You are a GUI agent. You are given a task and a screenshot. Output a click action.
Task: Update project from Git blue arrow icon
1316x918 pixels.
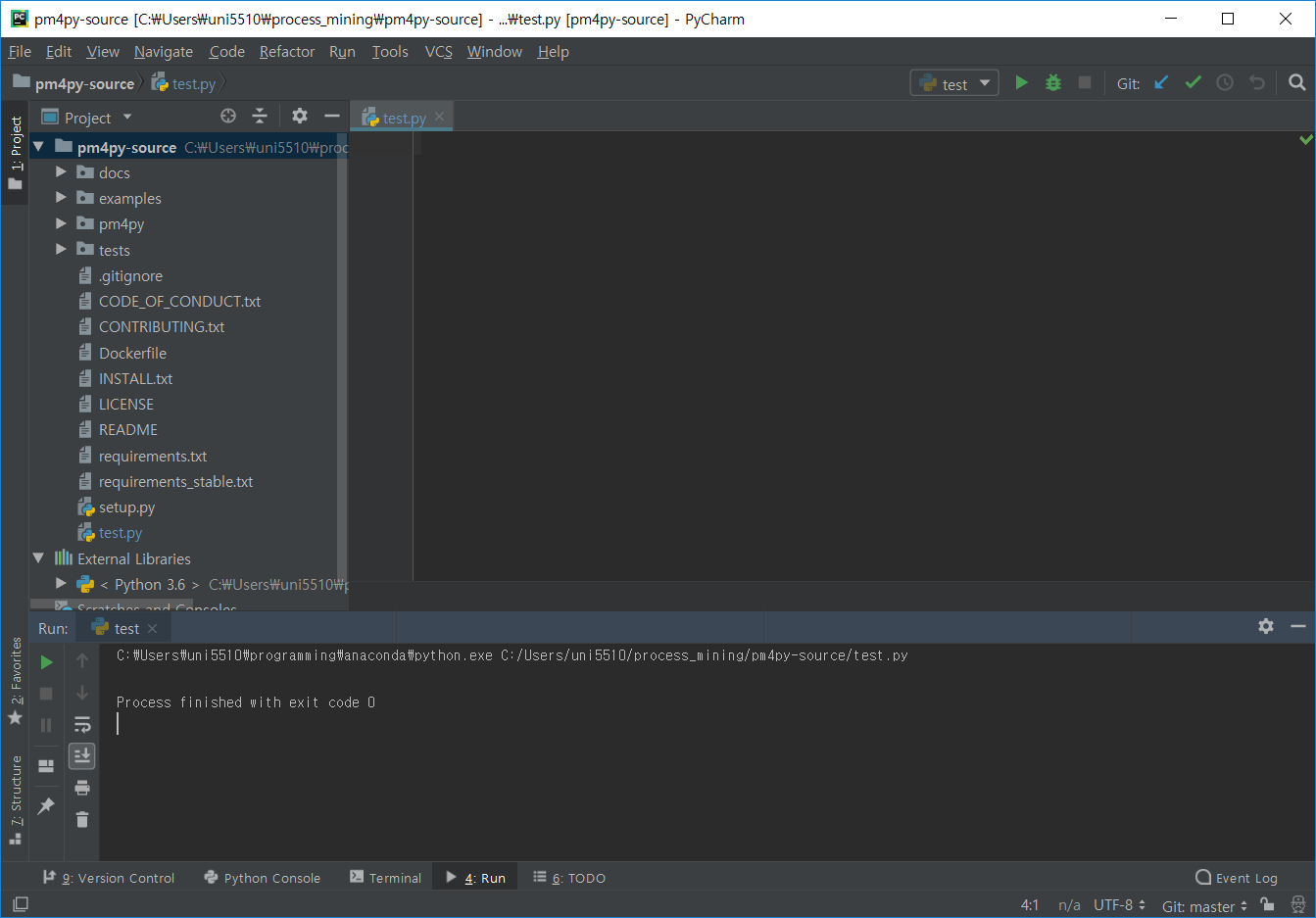(x=1161, y=82)
